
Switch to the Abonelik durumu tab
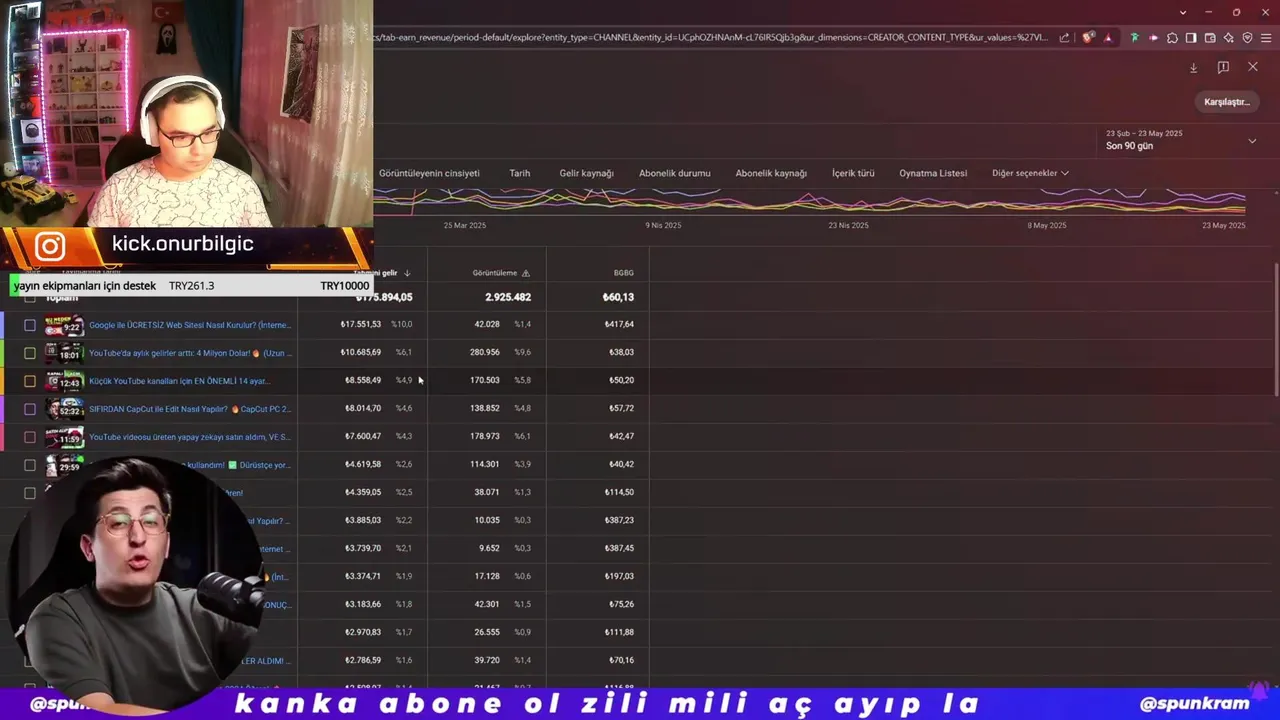tap(675, 173)
